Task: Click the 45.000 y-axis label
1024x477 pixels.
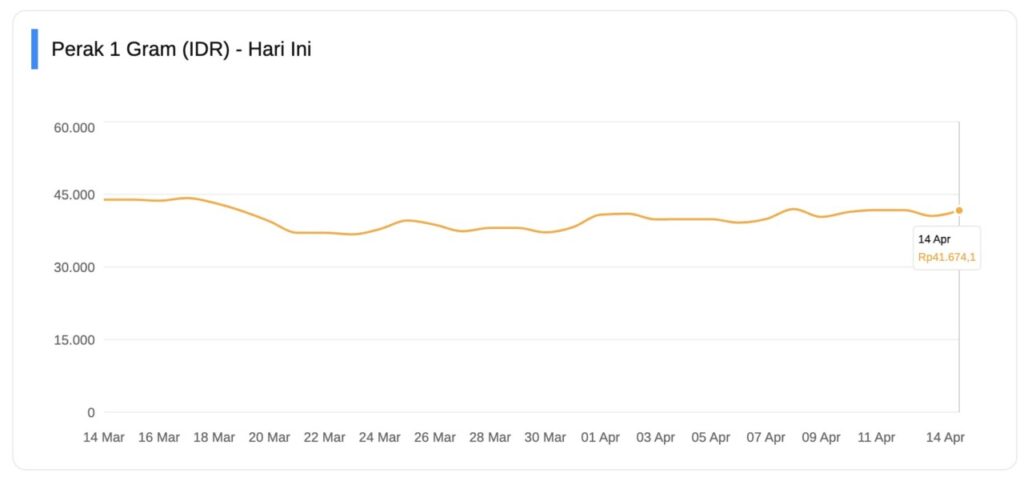Action: click(73, 195)
